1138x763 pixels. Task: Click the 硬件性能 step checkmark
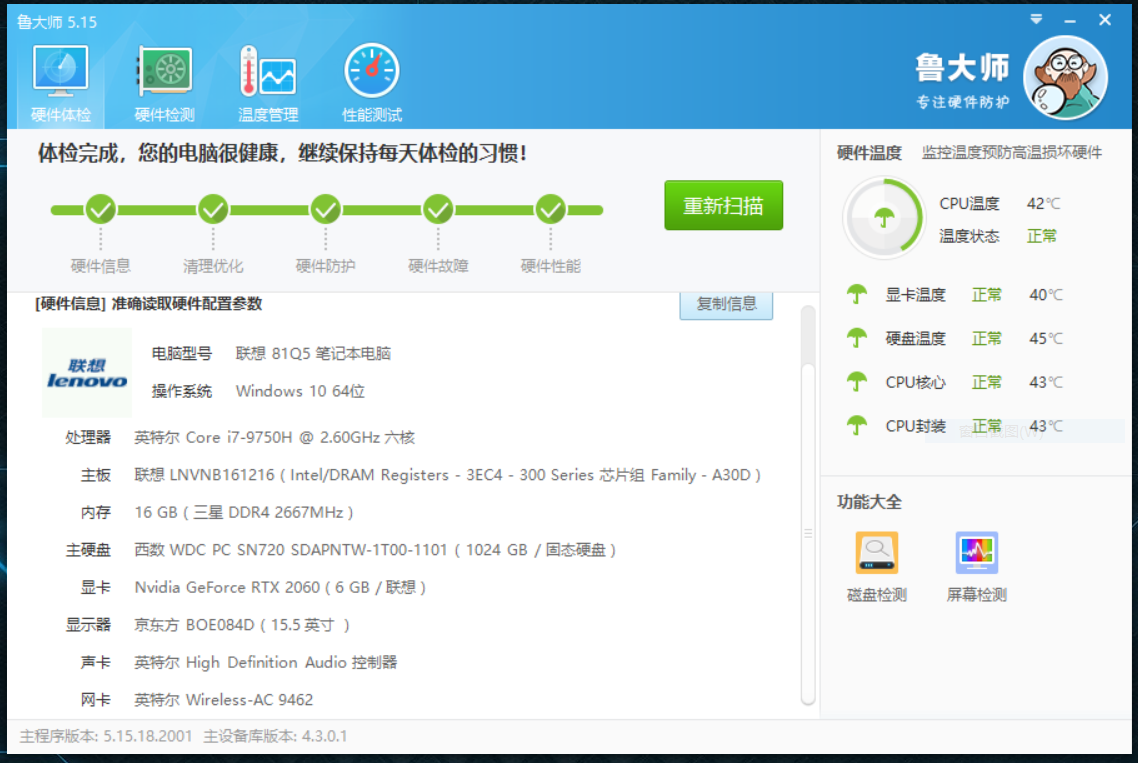tap(551, 210)
